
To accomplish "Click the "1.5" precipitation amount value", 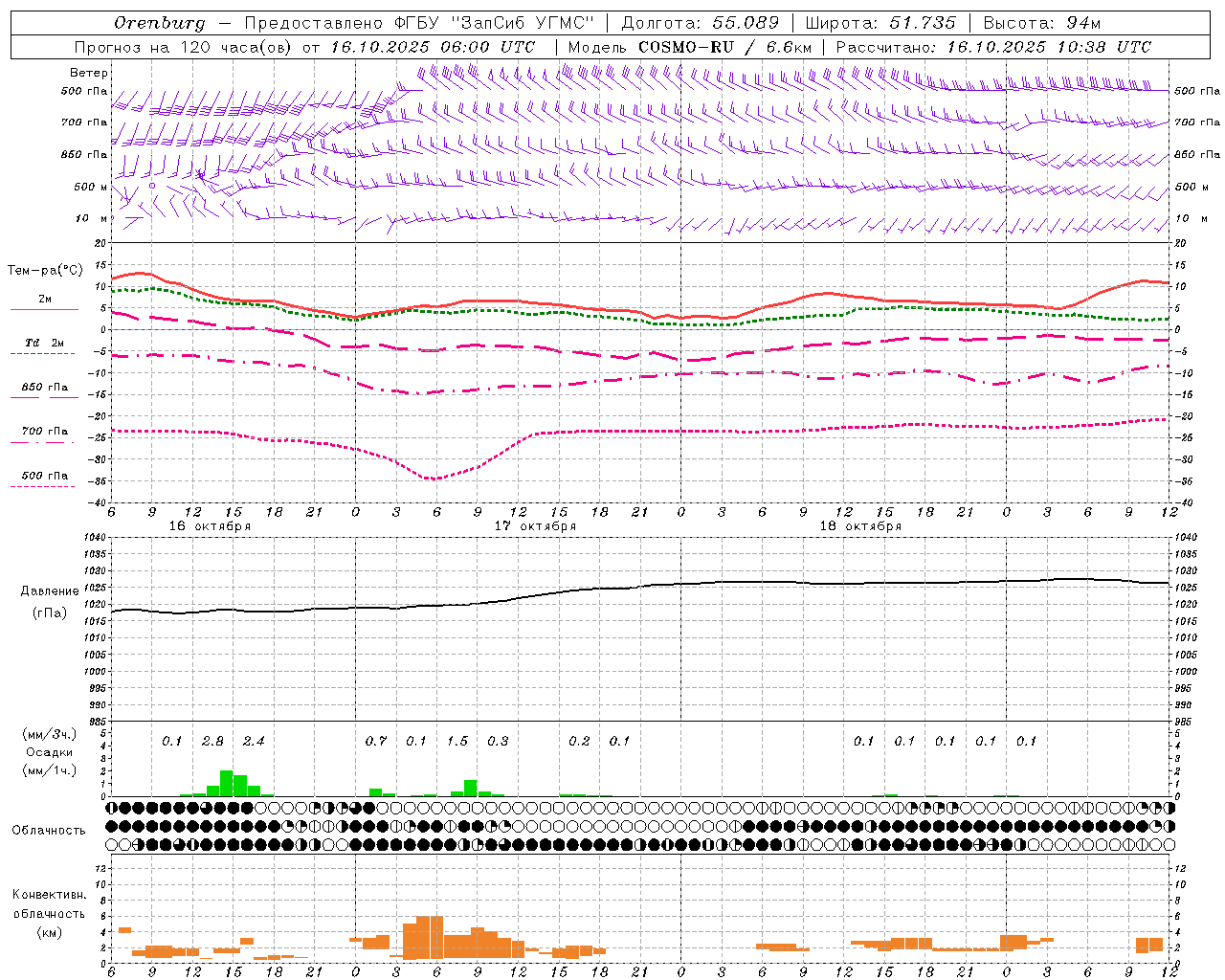I will pos(457,741).
